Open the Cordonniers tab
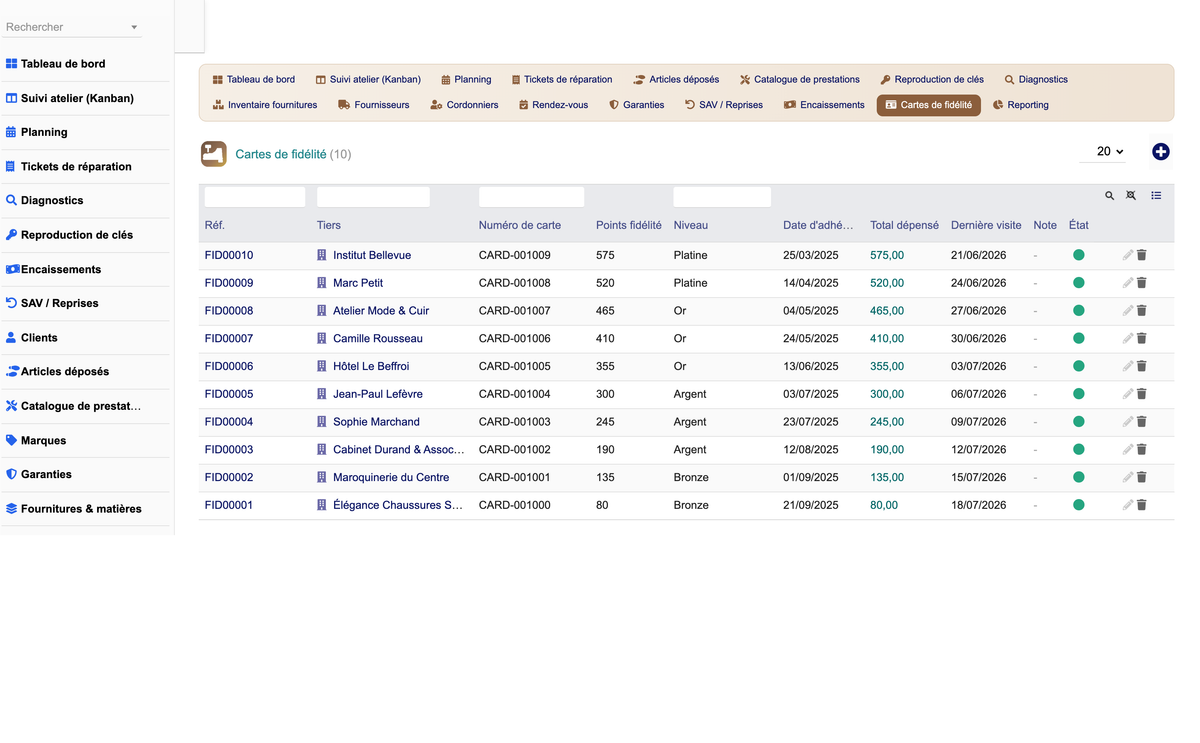The height and width of the screenshot is (743, 1200). 464,105
